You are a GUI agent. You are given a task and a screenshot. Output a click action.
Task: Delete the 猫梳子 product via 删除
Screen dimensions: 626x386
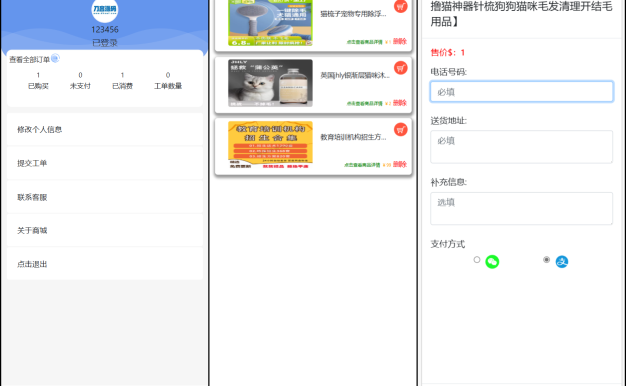(x=400, y=42)
